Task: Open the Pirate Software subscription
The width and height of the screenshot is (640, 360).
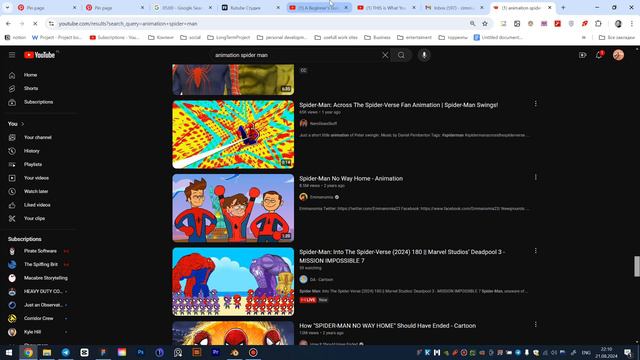Action: click(39, 251)
